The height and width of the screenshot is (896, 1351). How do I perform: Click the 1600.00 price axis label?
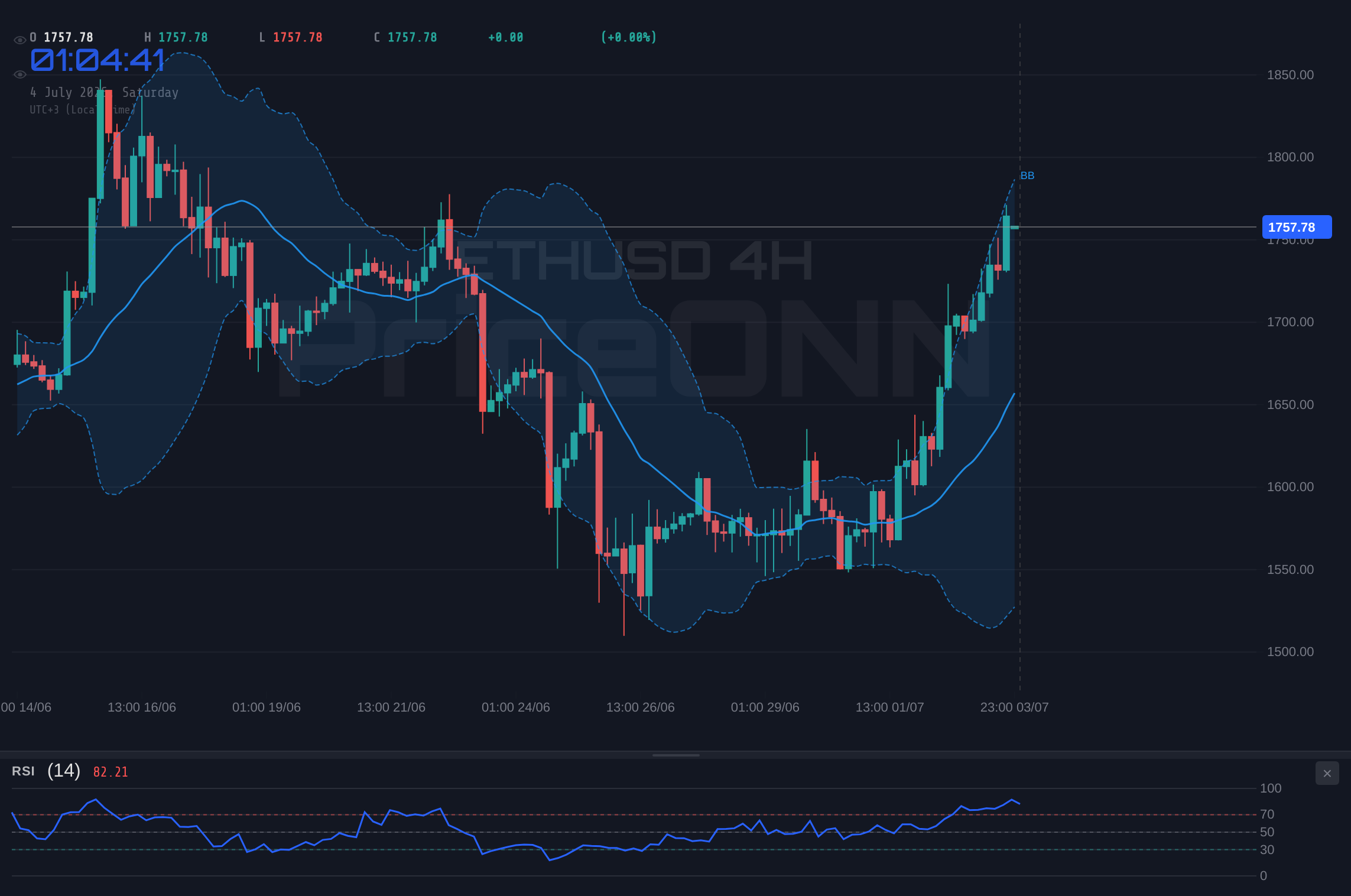pos(1290,487)
